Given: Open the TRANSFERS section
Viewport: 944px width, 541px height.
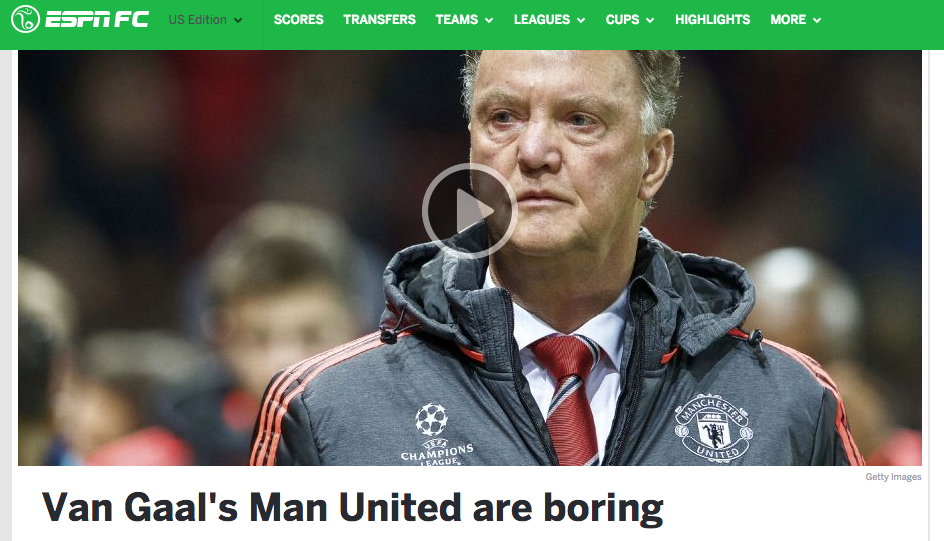Looking at the screenshot, I should pos(379,20).
